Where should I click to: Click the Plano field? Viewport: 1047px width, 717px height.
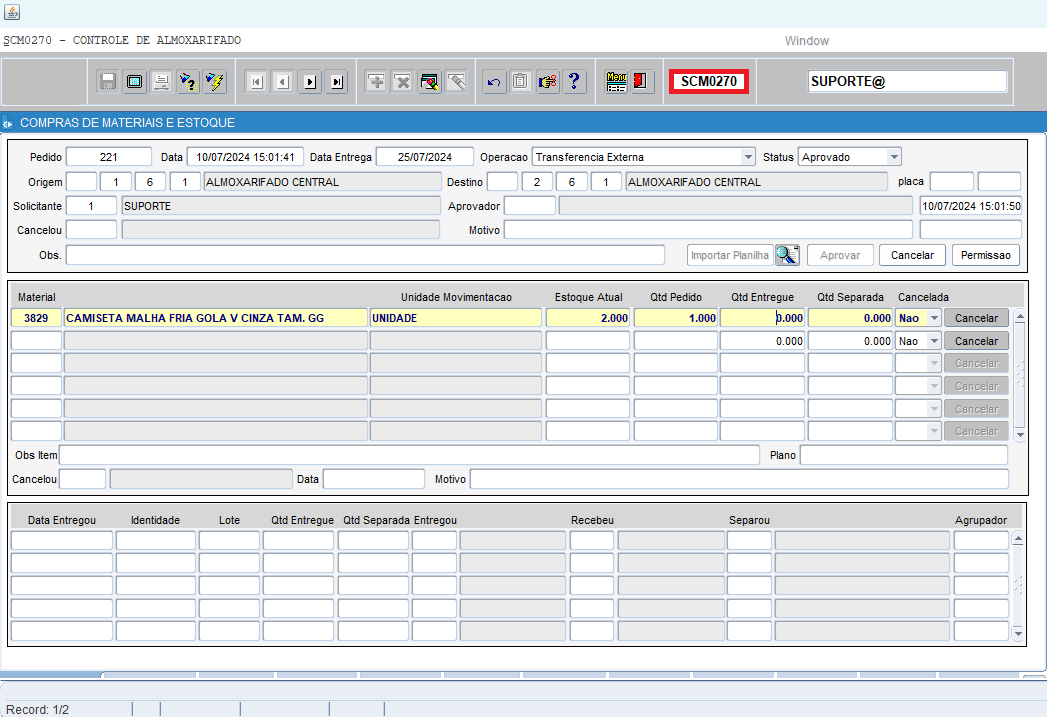click(904, 455)
